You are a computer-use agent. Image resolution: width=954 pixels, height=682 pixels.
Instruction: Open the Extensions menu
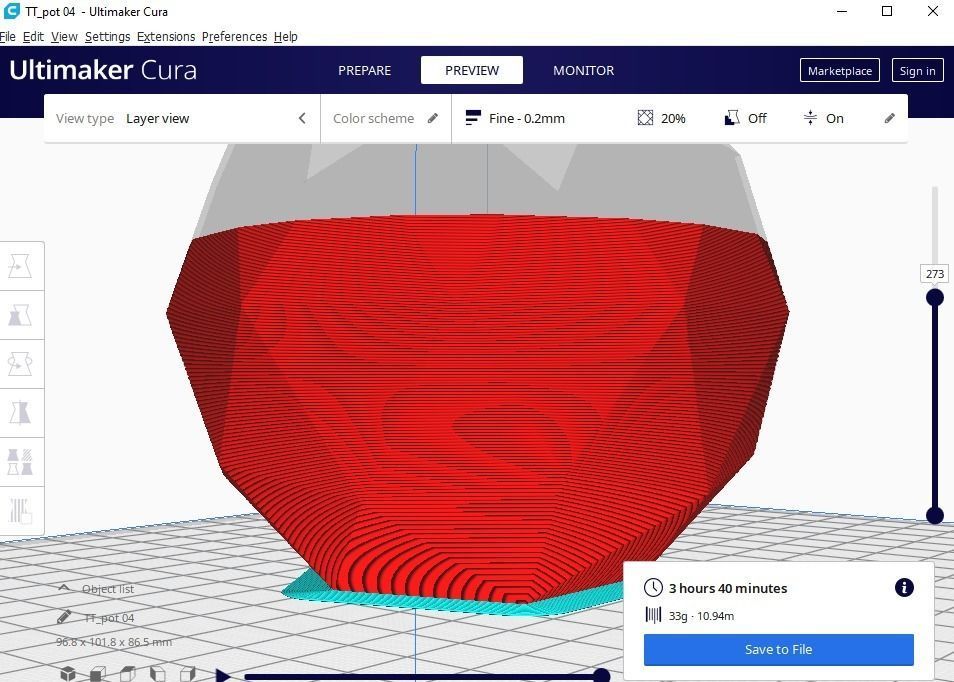(165, 37)
